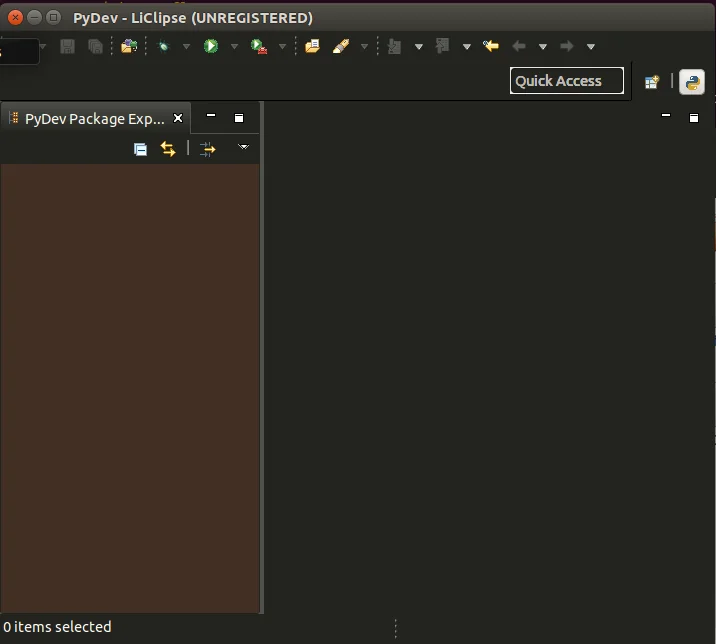Open the Package Explorer View Menu triangle
Viewport: 716px width, 644px height.
pos(243,147)
